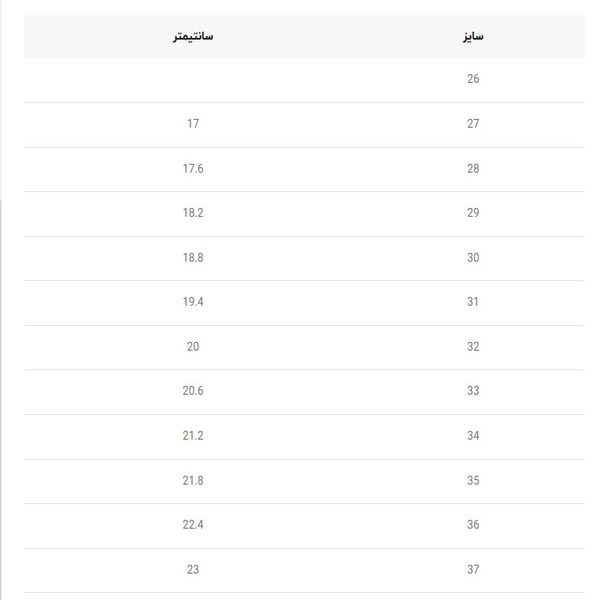
Task: Click the سایز column header
Action: [473, 36]
